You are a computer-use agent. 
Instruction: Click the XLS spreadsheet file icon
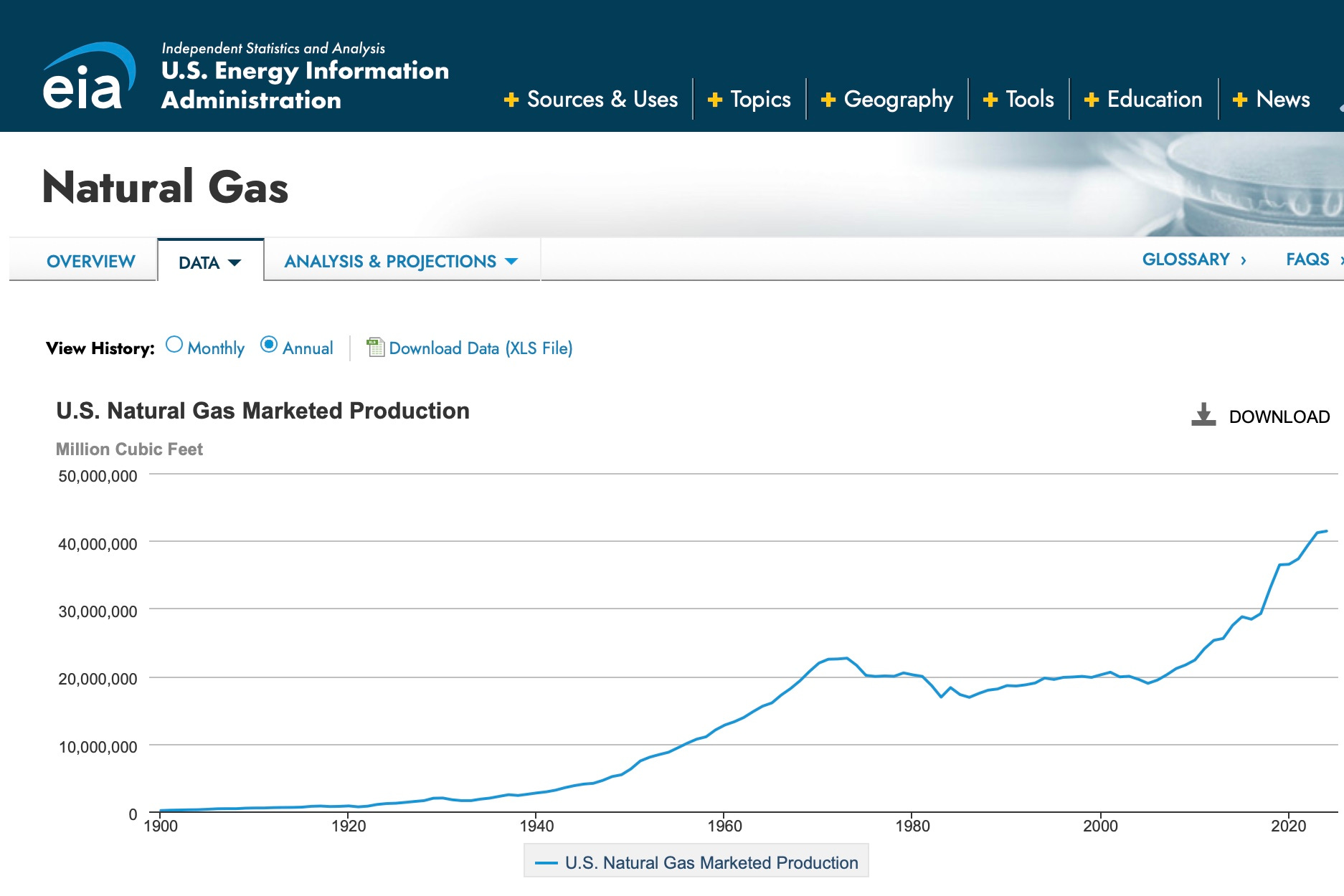[375, 348]
